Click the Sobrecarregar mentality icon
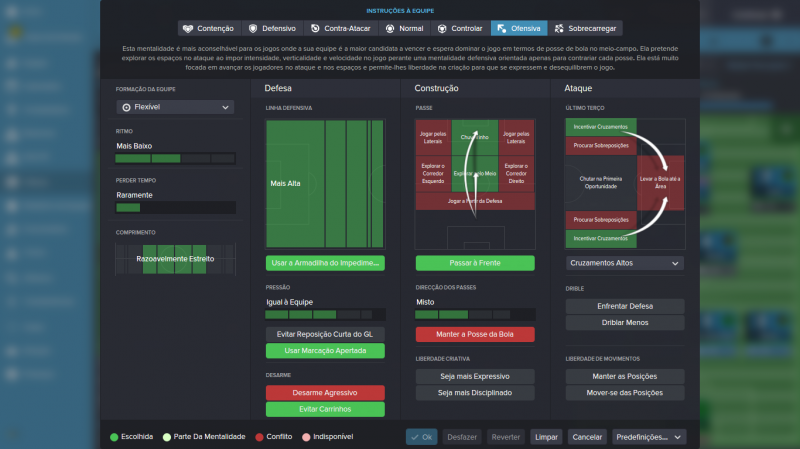 pos(559,28)
